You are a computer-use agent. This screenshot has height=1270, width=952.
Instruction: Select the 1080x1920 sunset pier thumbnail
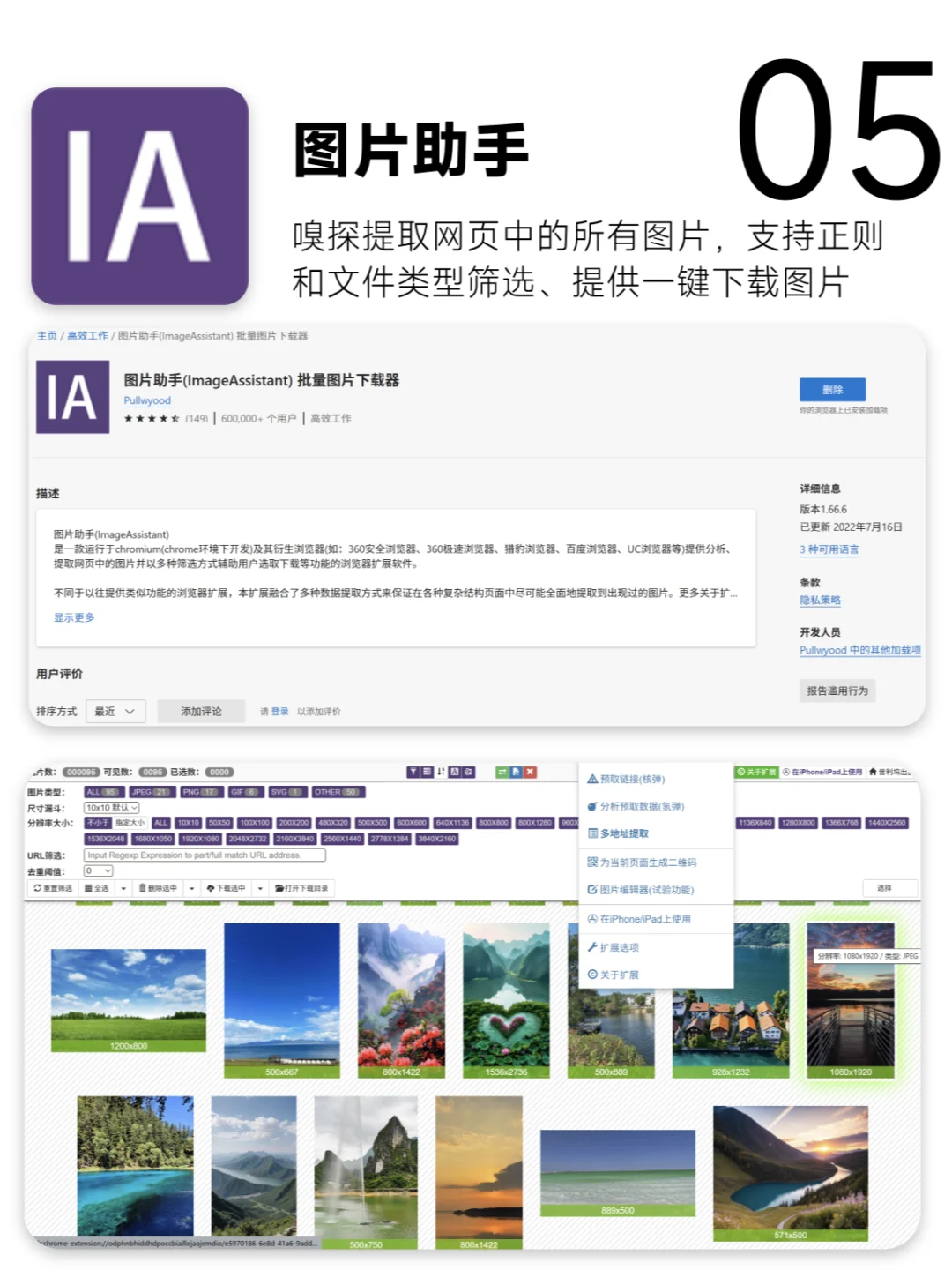[851, 1000]
